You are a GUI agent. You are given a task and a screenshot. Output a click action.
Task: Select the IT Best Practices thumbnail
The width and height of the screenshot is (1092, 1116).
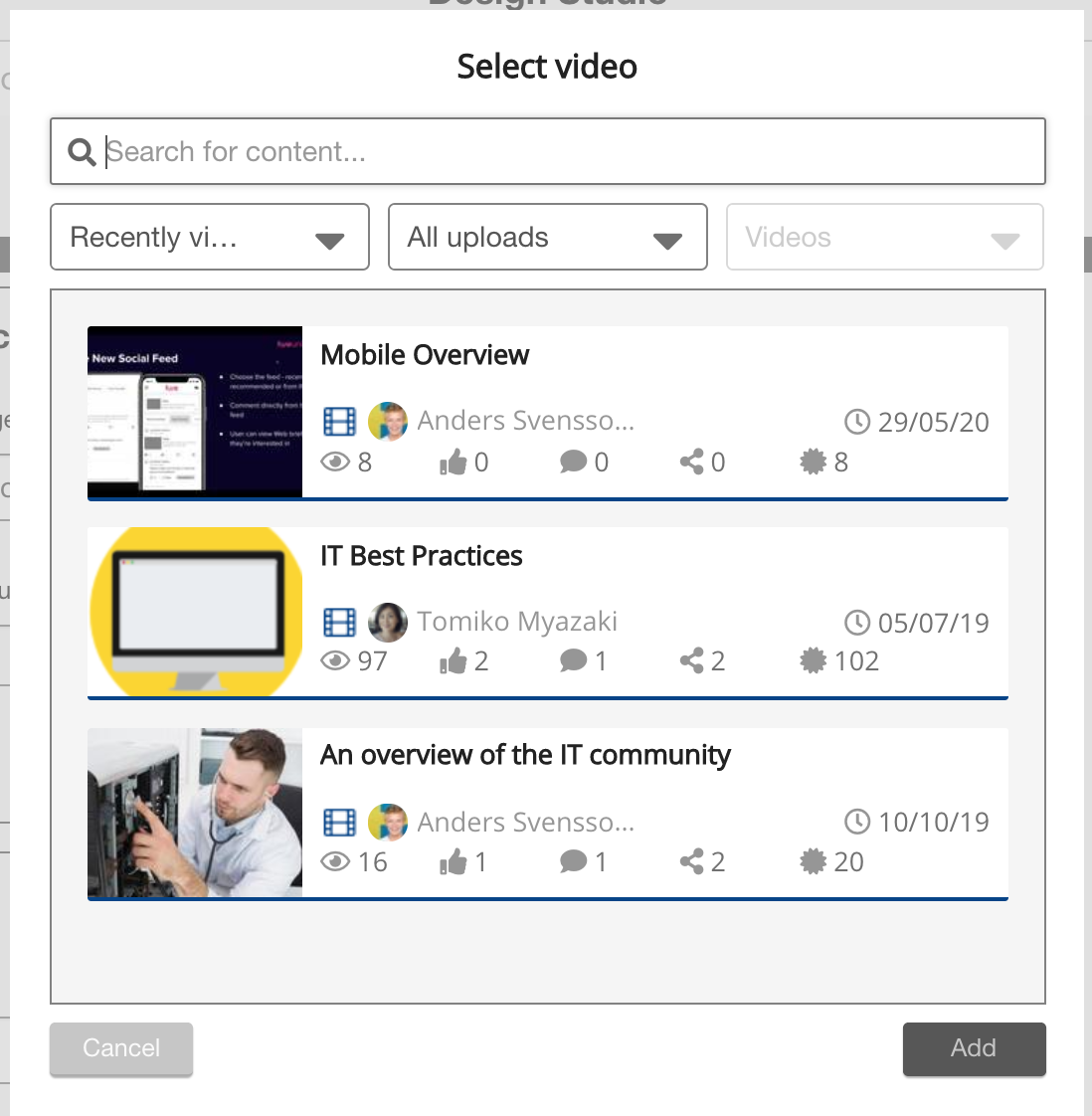pyautogui.click(x=195, y=612)
